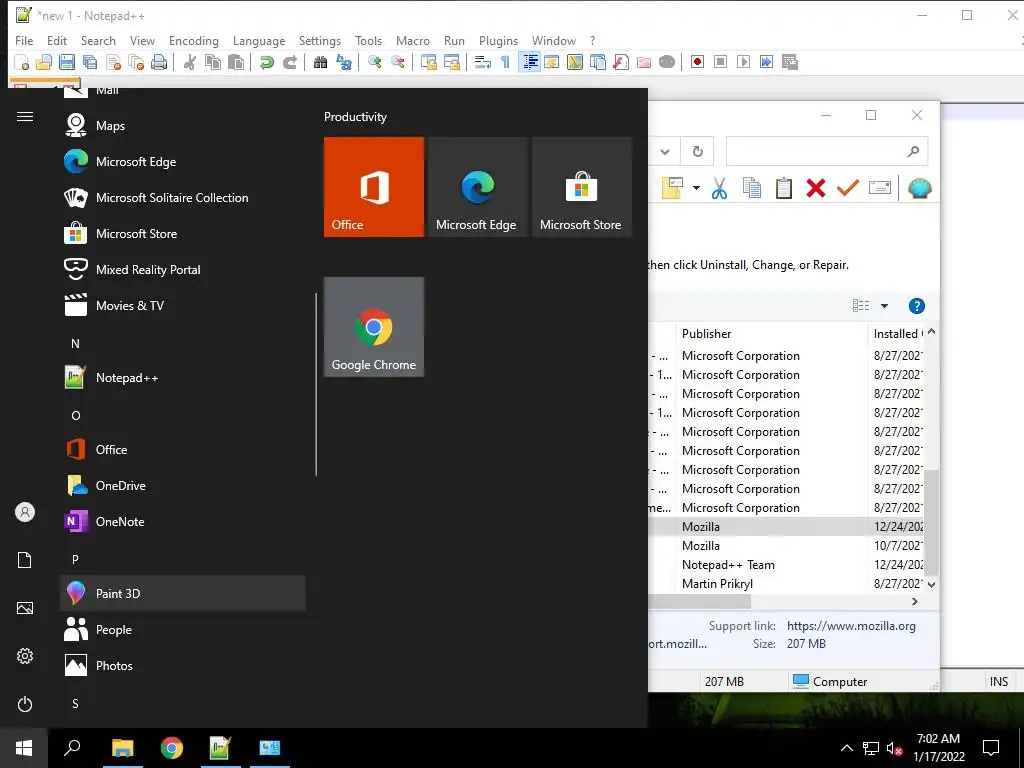The height and width of the screenshot is (768, 1024).
Task: Refresh the Programs window
Action: 697,152
